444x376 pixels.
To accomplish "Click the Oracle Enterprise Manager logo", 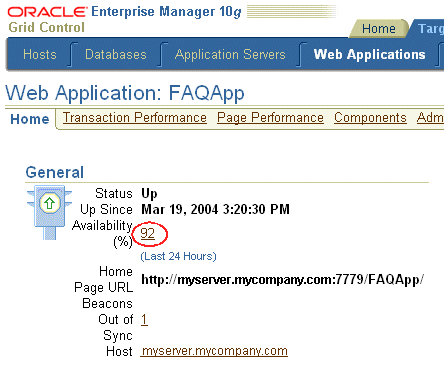I will 124,12.
